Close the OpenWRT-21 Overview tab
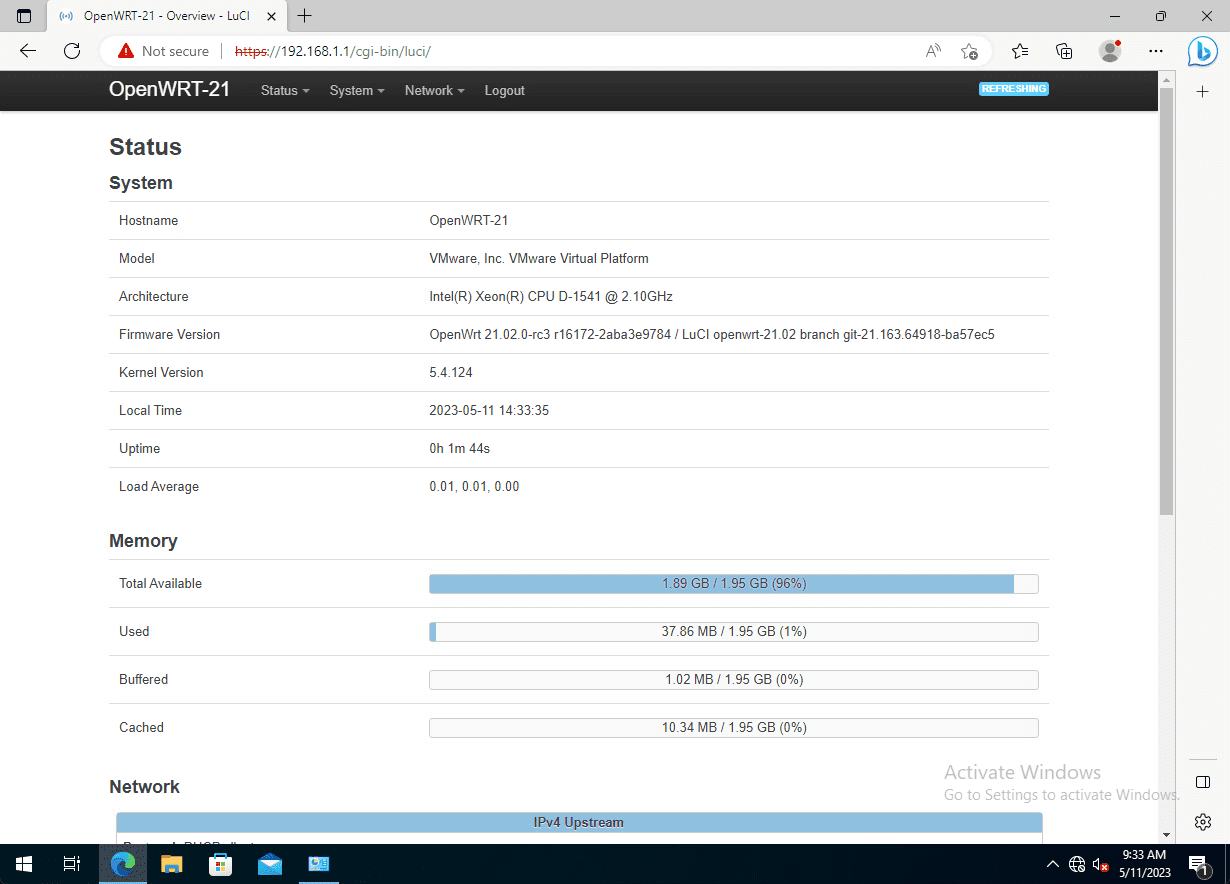This screenshot has height=884, width=1230. [x=271, y=16]
